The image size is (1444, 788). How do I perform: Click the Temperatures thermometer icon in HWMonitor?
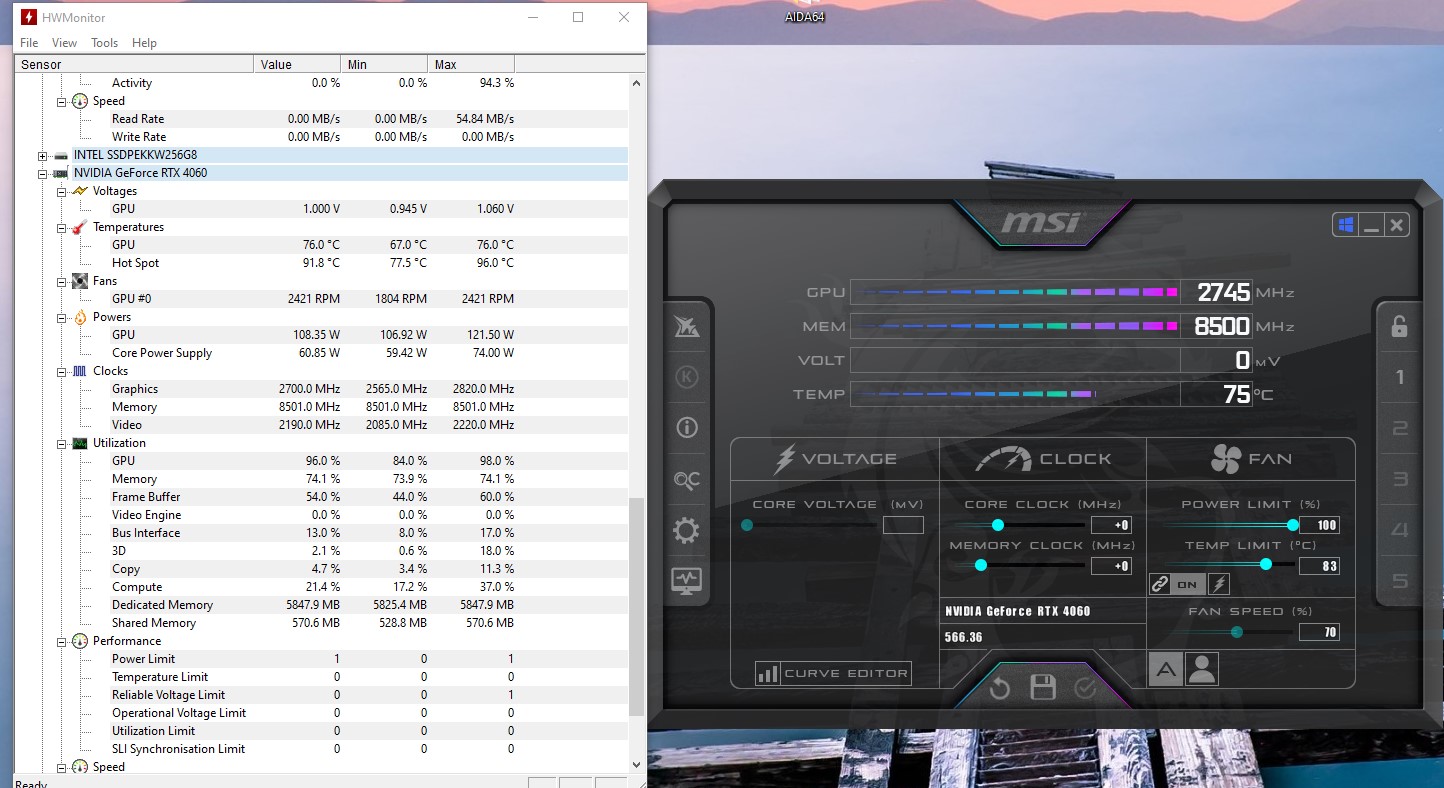pos(80,227)
